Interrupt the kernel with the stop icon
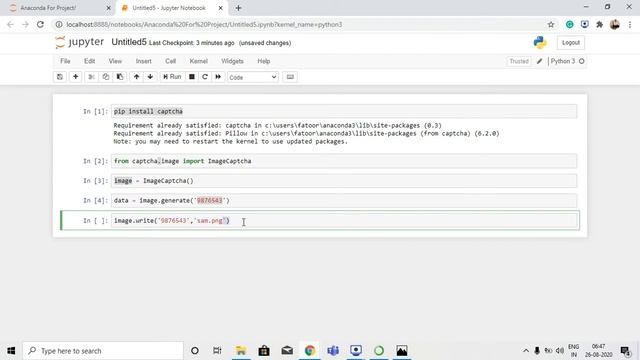 191,77
